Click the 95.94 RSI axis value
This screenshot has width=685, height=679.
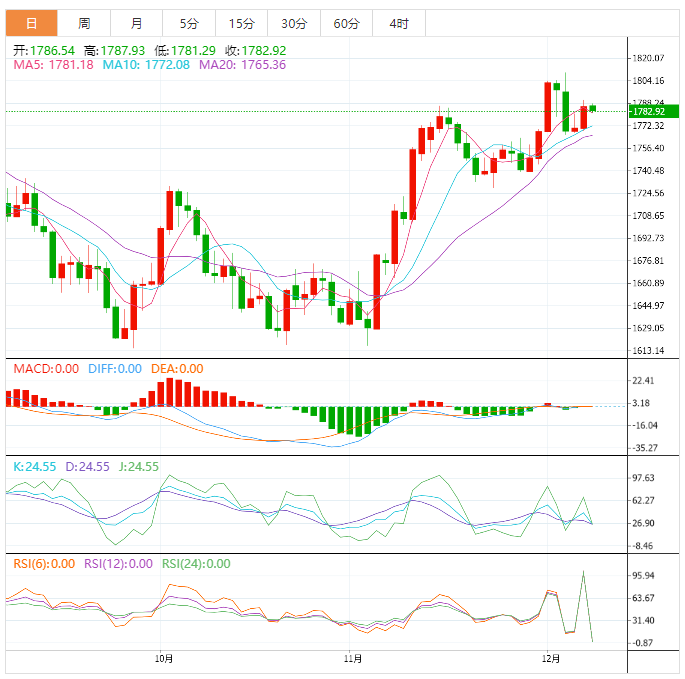coord(643,575)
